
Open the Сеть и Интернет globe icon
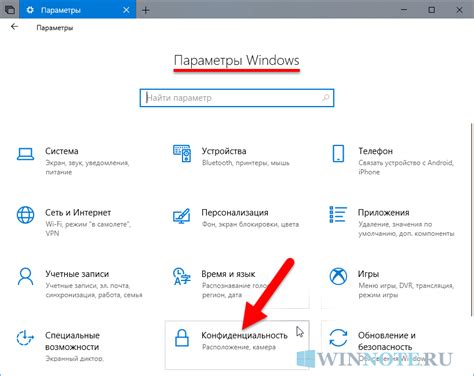(25, 215)
